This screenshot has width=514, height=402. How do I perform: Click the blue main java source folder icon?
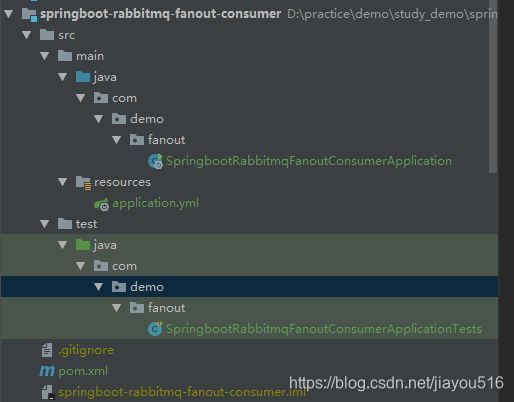(83, 77)
